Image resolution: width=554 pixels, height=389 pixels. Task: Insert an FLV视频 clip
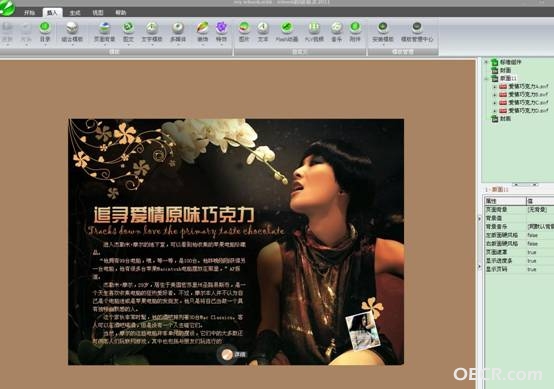314,32
